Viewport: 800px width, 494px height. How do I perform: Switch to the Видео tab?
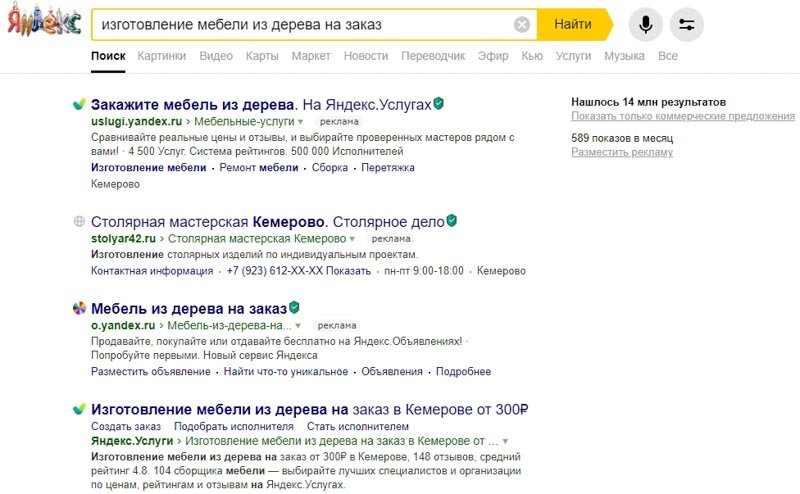tap(216, 56)
